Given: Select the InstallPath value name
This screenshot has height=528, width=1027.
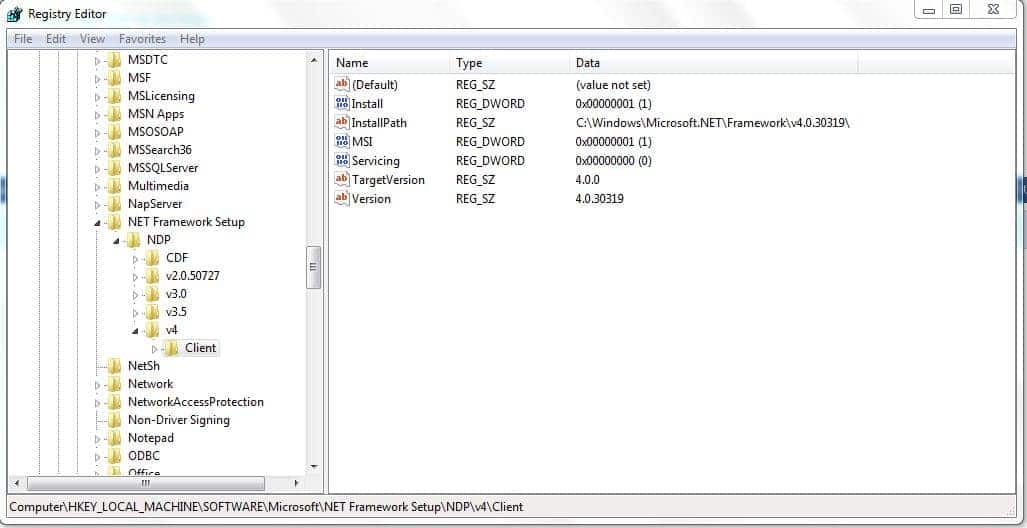Looking at the screenshot, I should click(x=379, y=123).
